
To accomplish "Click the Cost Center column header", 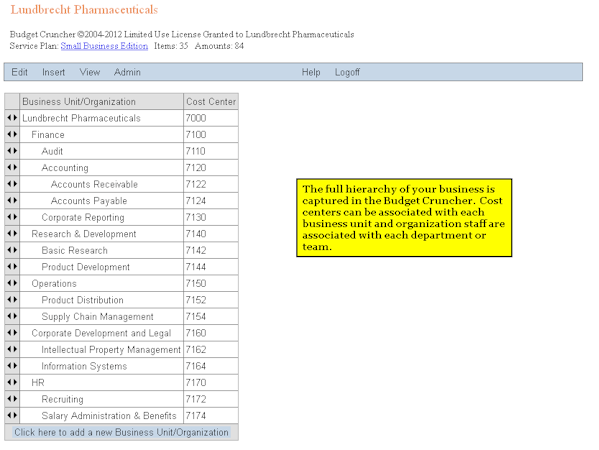I will pos(211,102).
